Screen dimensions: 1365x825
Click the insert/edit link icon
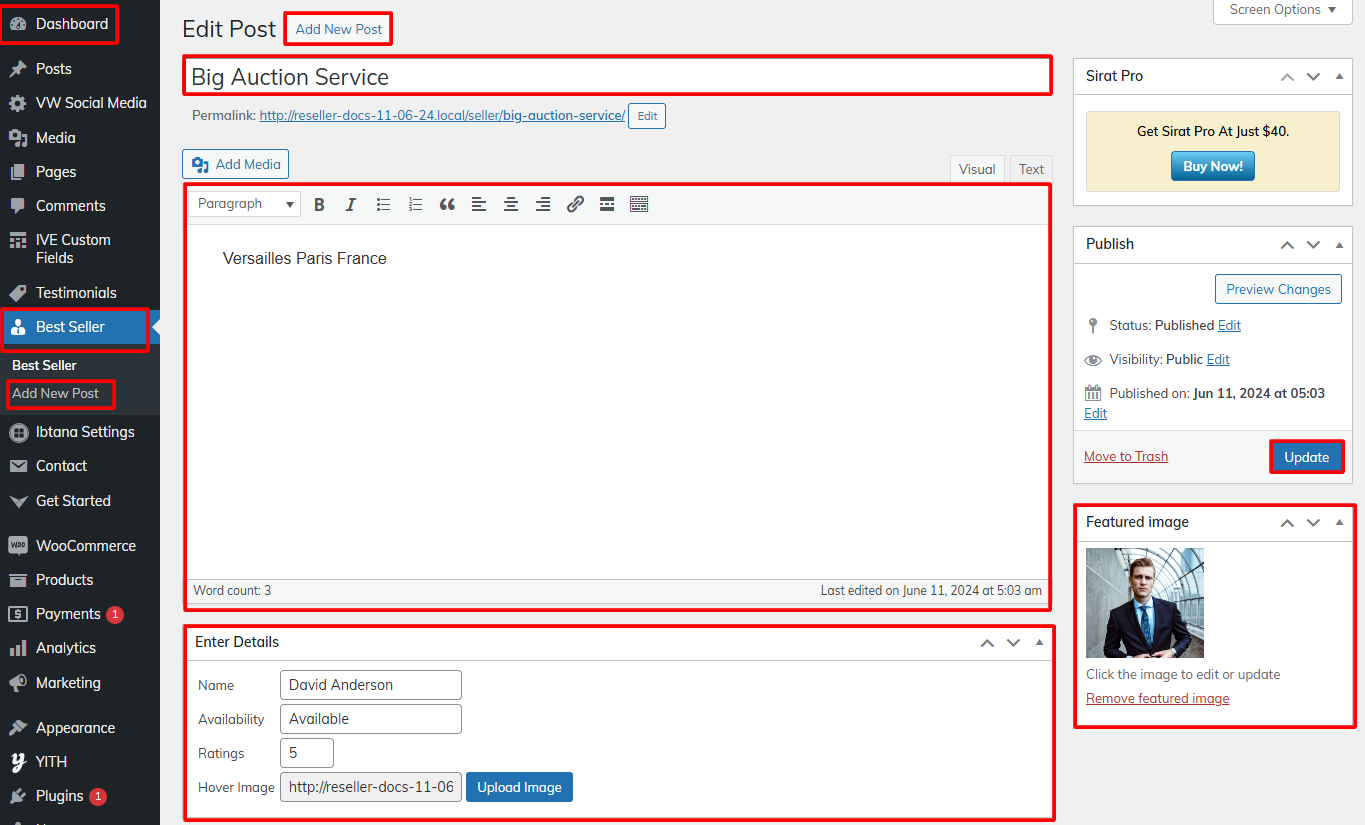575,205
